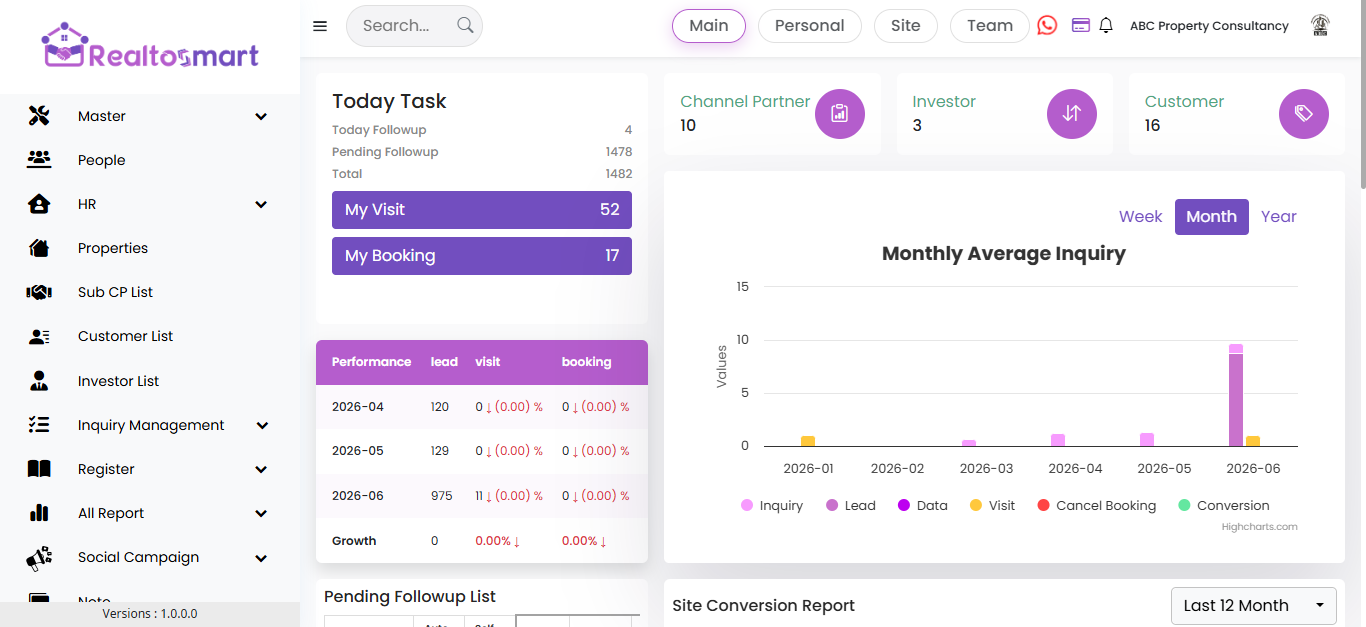Open WhatsApp icon in header
Viewport: 1366px width, 627px height.
click(1047, 26)
